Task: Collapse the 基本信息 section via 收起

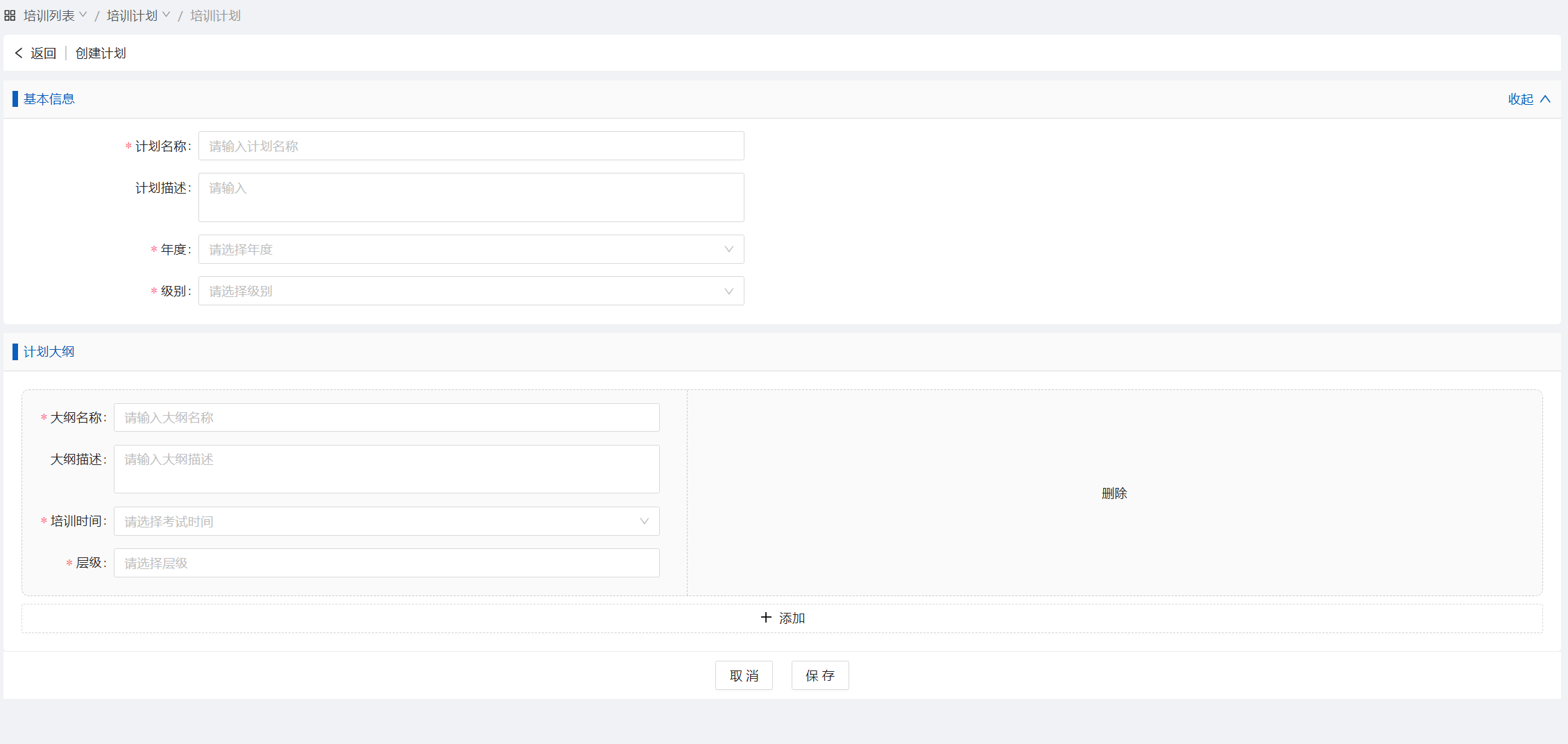Action: pyautogui.click(x=1521, y=99)
